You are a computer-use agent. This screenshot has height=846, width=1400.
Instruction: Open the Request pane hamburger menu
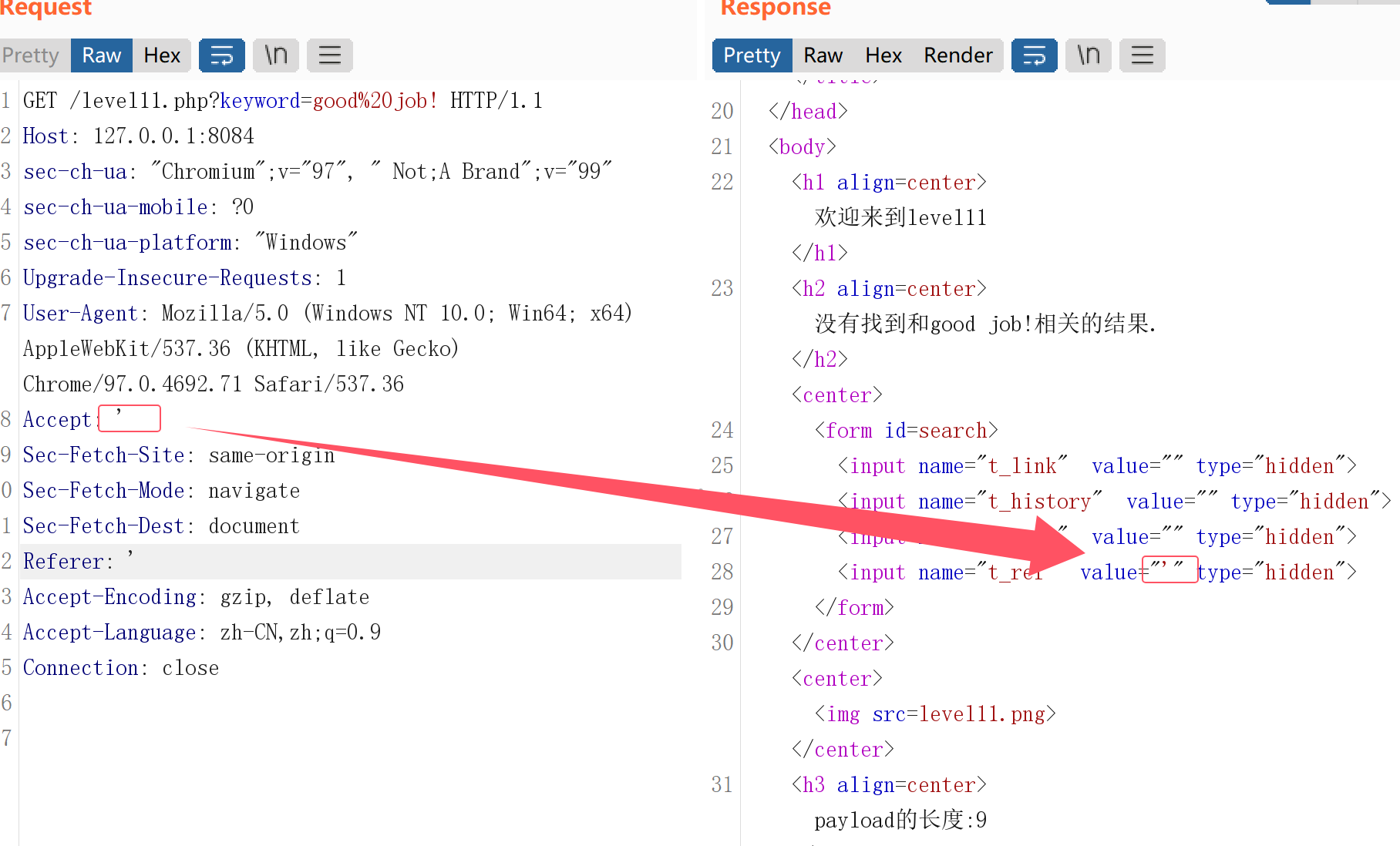pos(330,55)
